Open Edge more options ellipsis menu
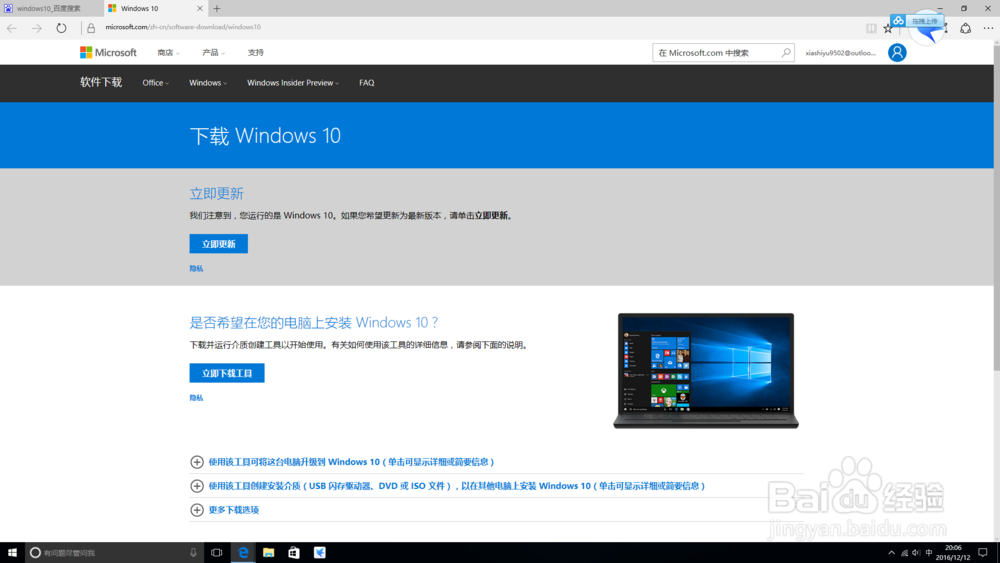Screen dimensions: 1000x563 [x=988, y=28]
